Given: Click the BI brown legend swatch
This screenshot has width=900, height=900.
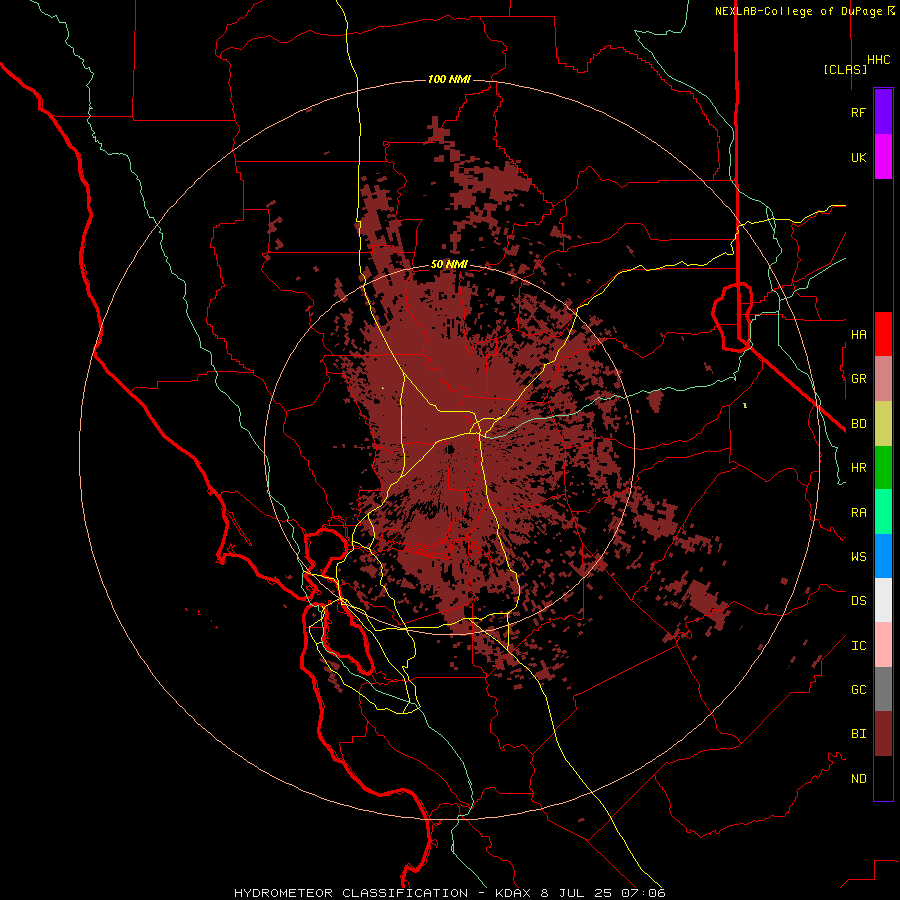Looking at the screenshot, I should pyautogui.click(x=883, y=734).
